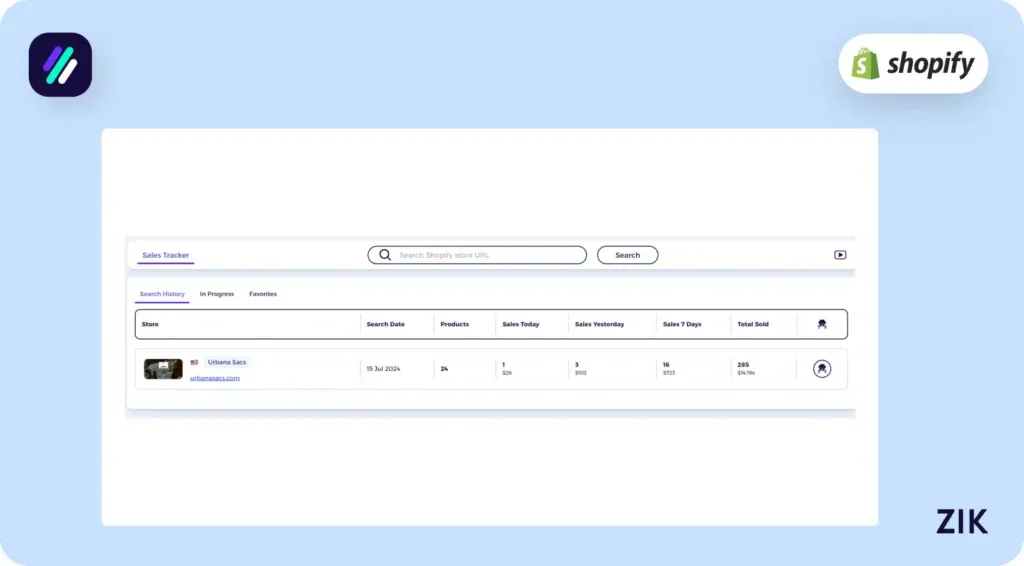Click the spy icon in Urbana Sacs row
This screenshot has height=566, width=1024.
tap(822, 369)
